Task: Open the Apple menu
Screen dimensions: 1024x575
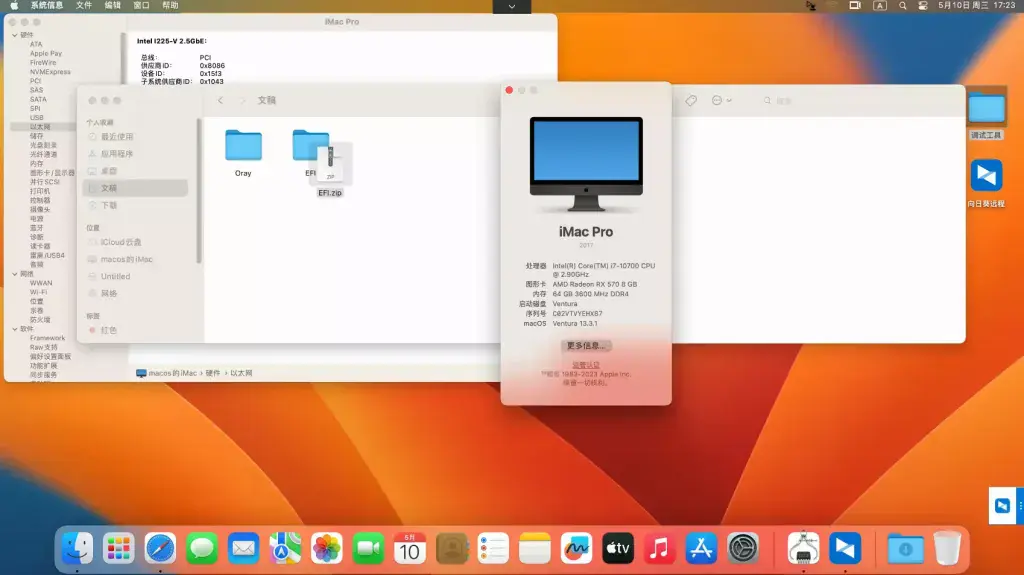Action: tap(14, 5)
